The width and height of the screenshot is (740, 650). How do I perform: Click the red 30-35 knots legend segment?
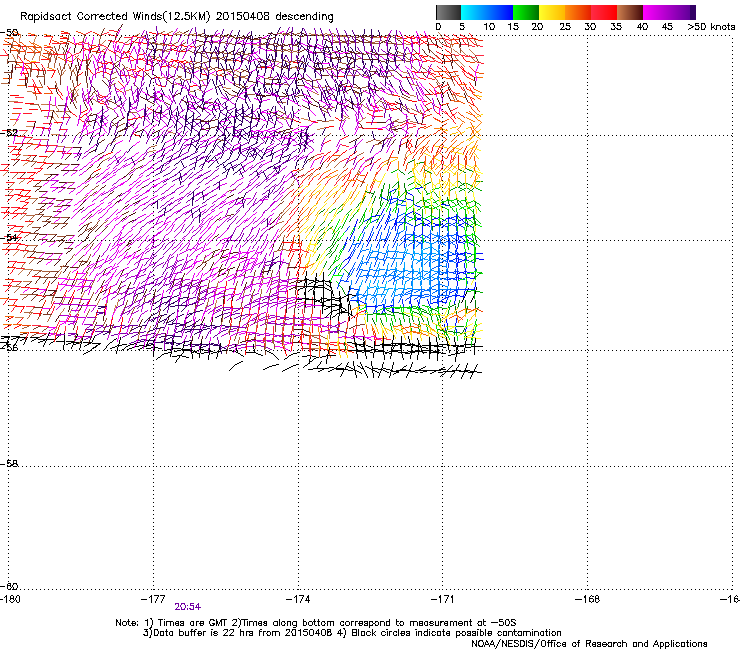(604, 12)
